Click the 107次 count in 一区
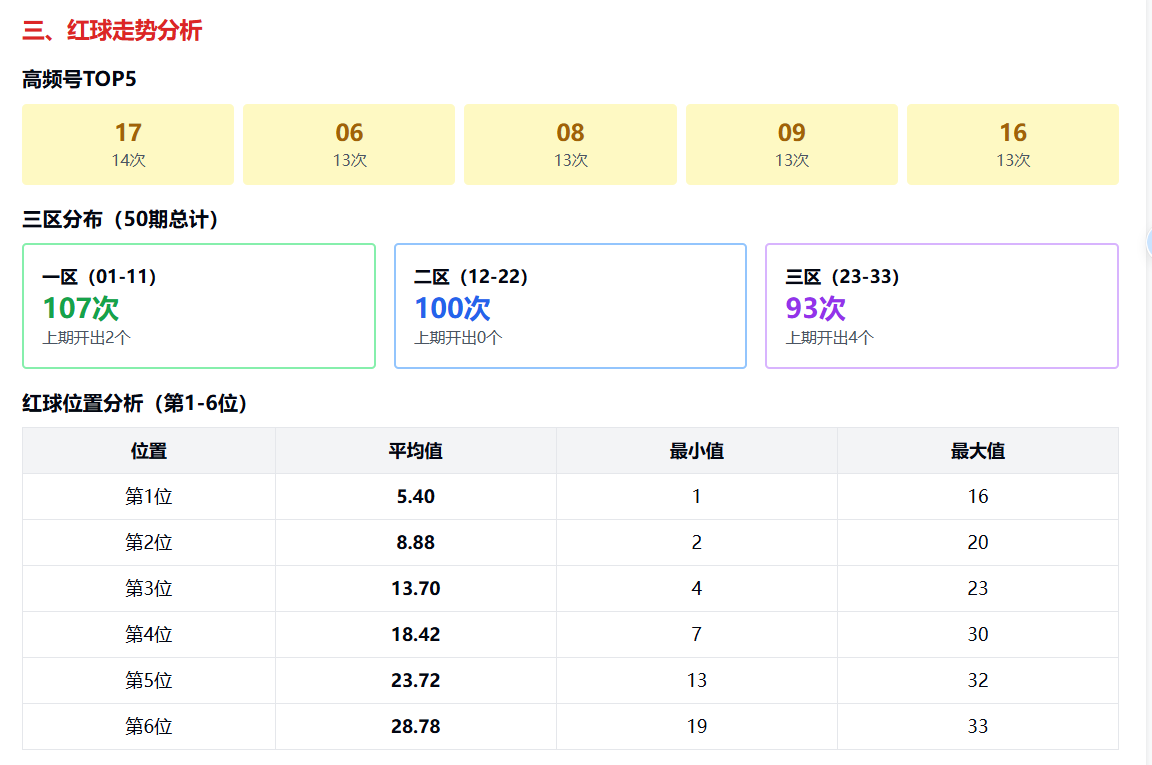This screenshot has width=1152, height=765. 81,308
